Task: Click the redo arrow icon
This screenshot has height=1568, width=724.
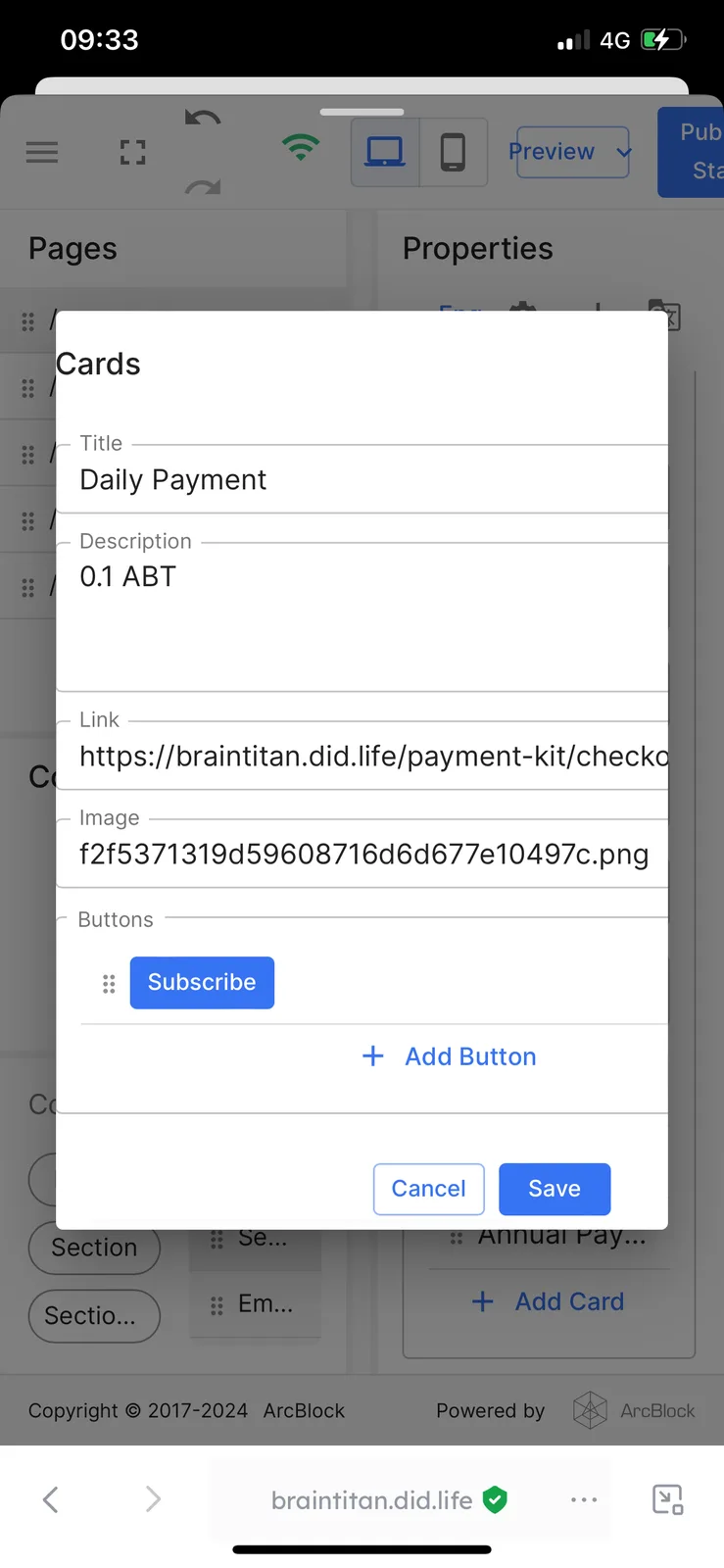Action: click(x=203, y=186)
